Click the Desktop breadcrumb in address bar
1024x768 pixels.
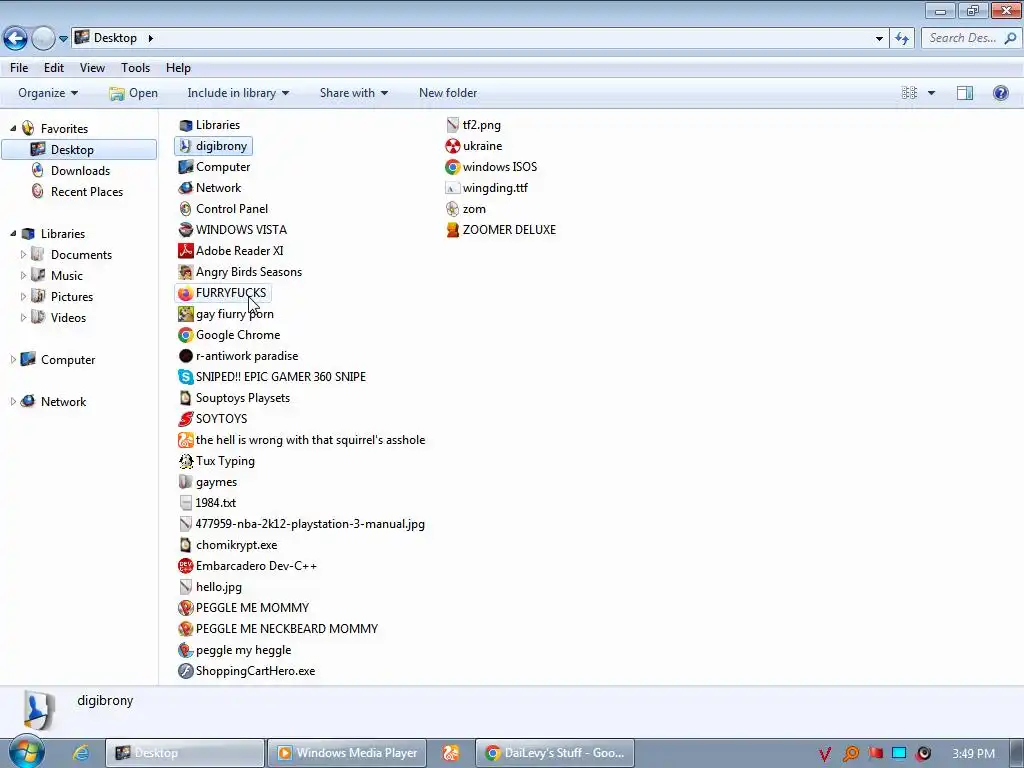point(116,38)
